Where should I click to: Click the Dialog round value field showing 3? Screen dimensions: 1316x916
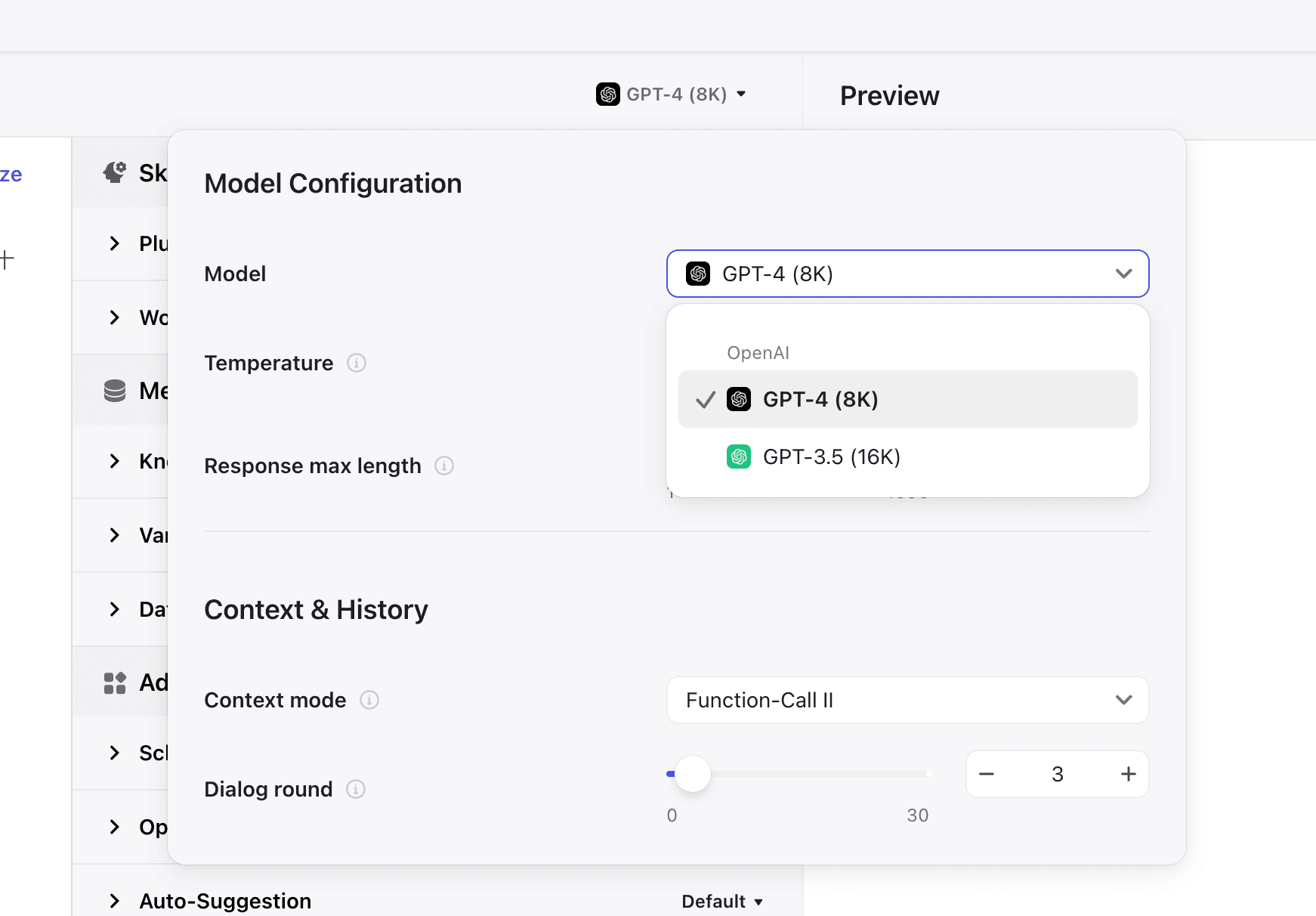pyautogui.click(x=1058, y=774)
